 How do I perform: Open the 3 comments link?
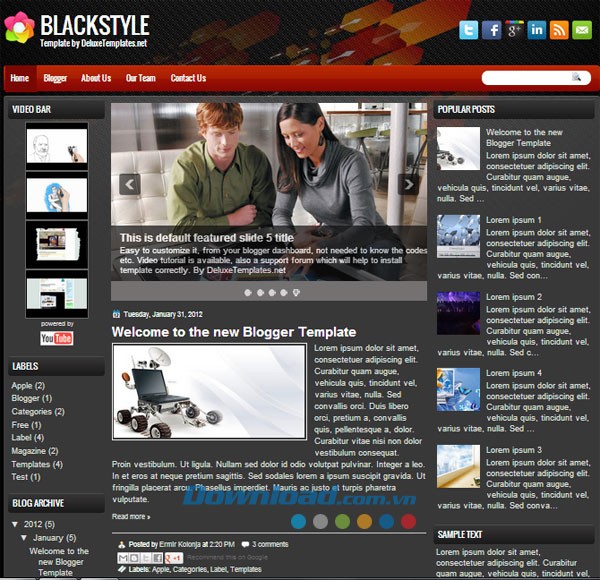pyautogui.click(x=270, y=544)
